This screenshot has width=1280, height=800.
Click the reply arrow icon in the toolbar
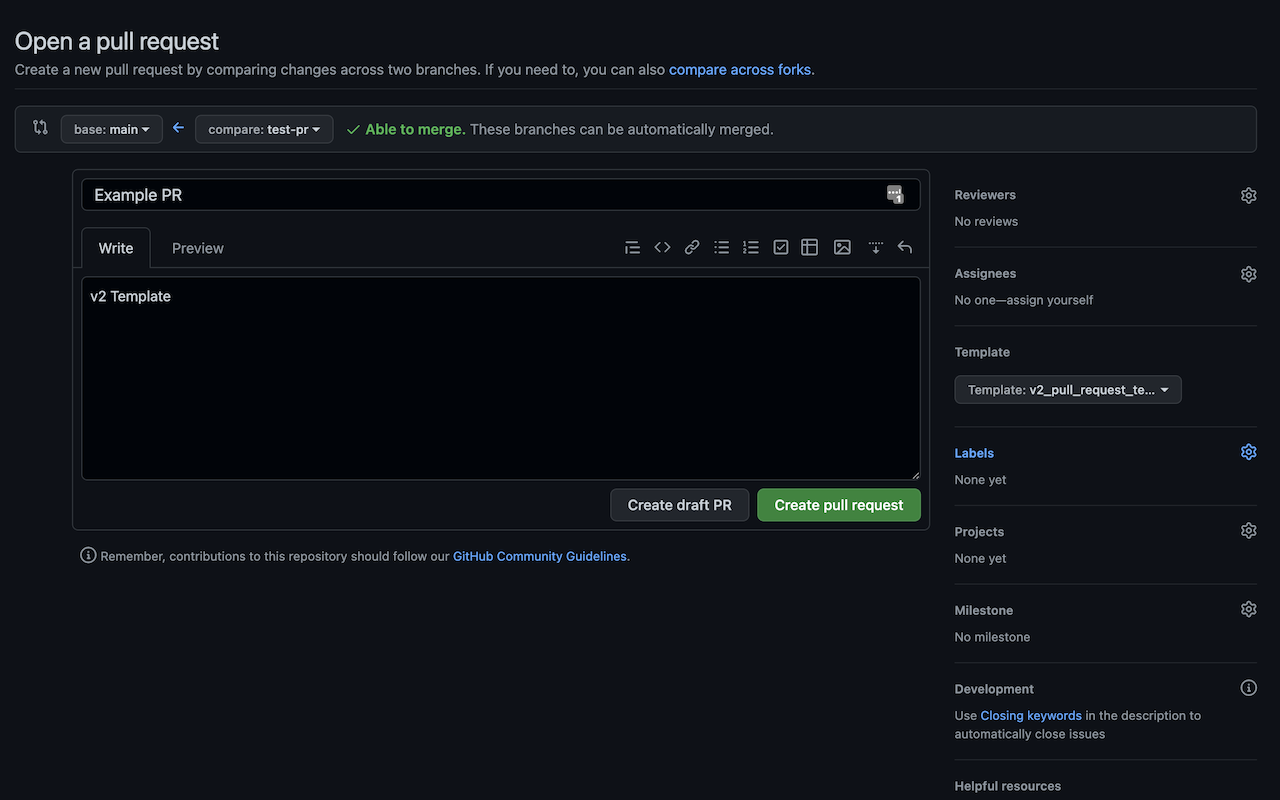pos(904,246)
